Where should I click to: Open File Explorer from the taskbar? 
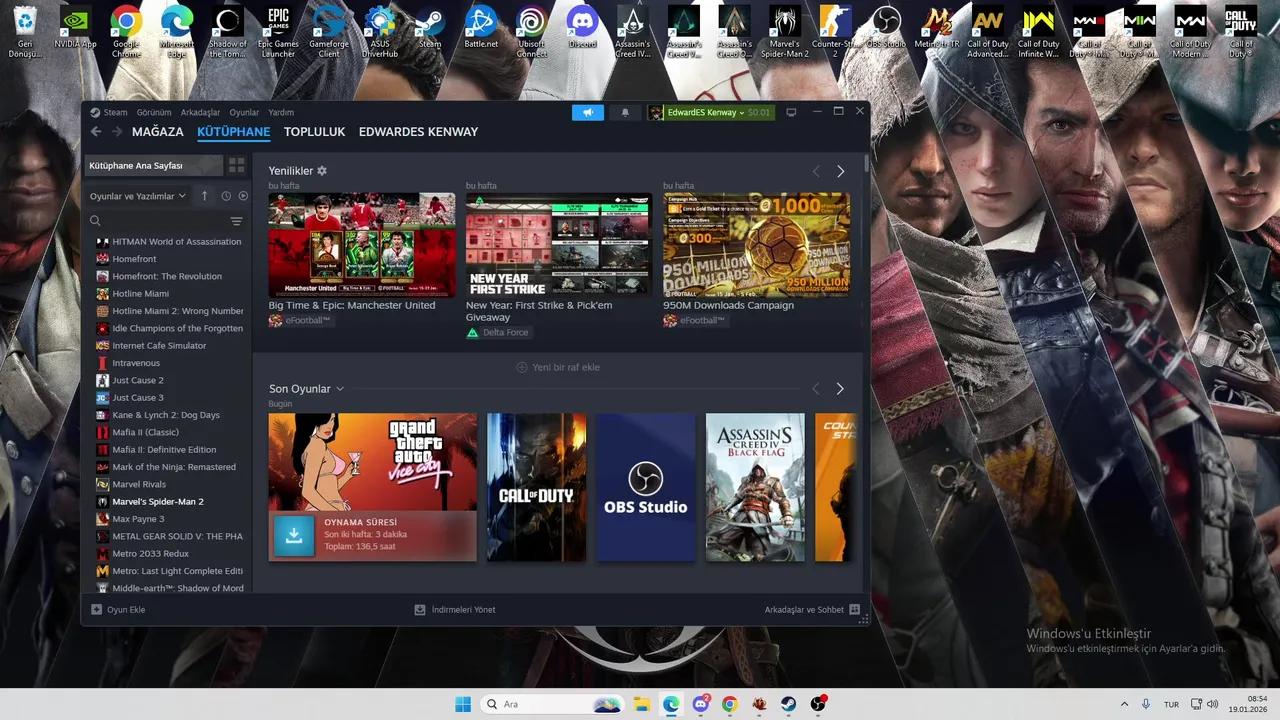[641, 704]
